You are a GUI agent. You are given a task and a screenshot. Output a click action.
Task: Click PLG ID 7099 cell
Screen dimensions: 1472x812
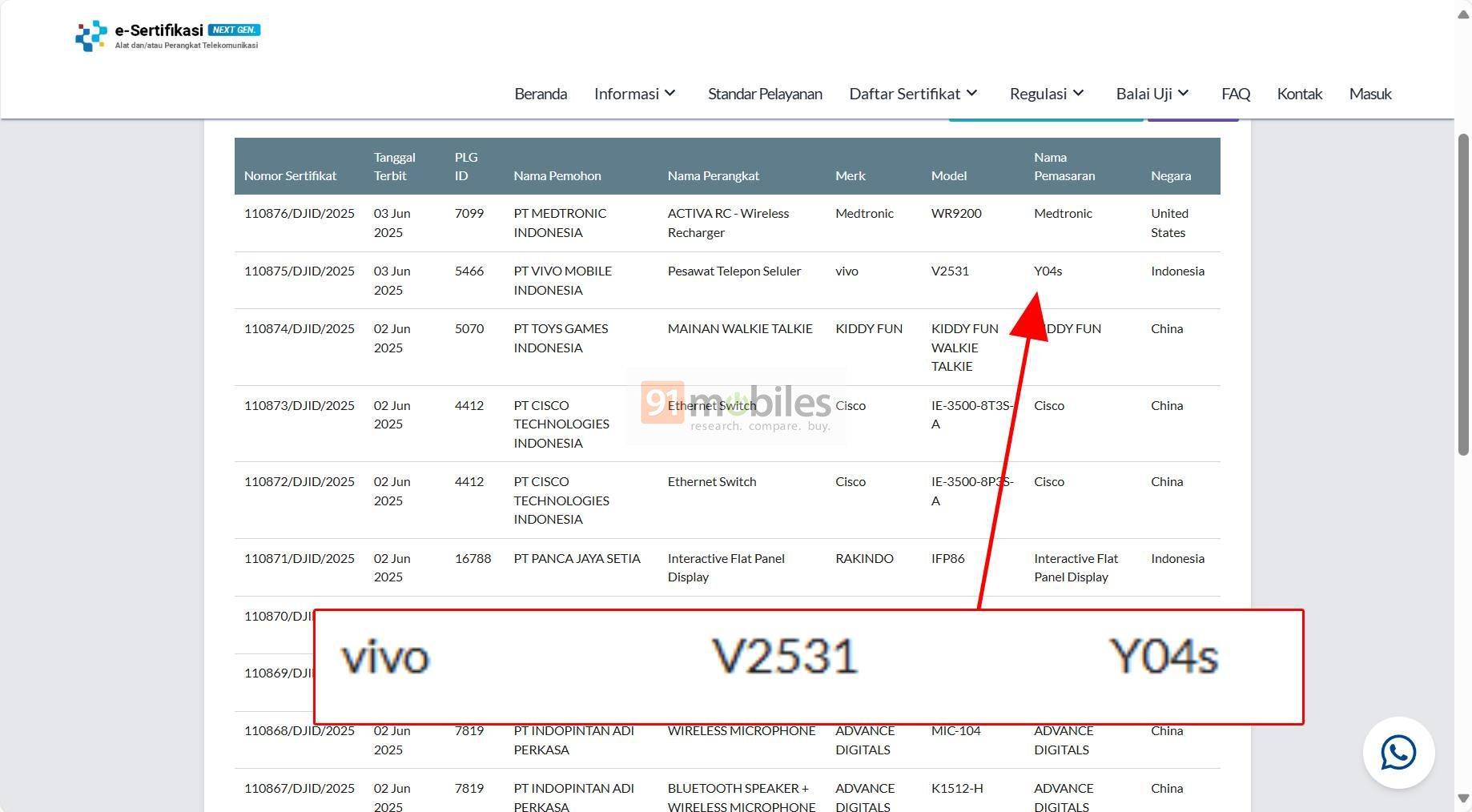(x=469, y=213)
